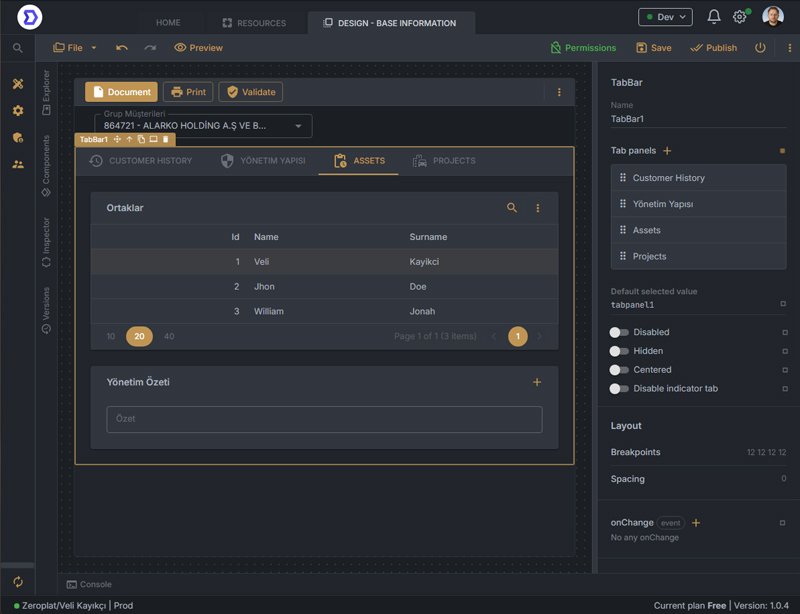Select page size 40
This screenshot has width=800, height=614.
point(169,336)
